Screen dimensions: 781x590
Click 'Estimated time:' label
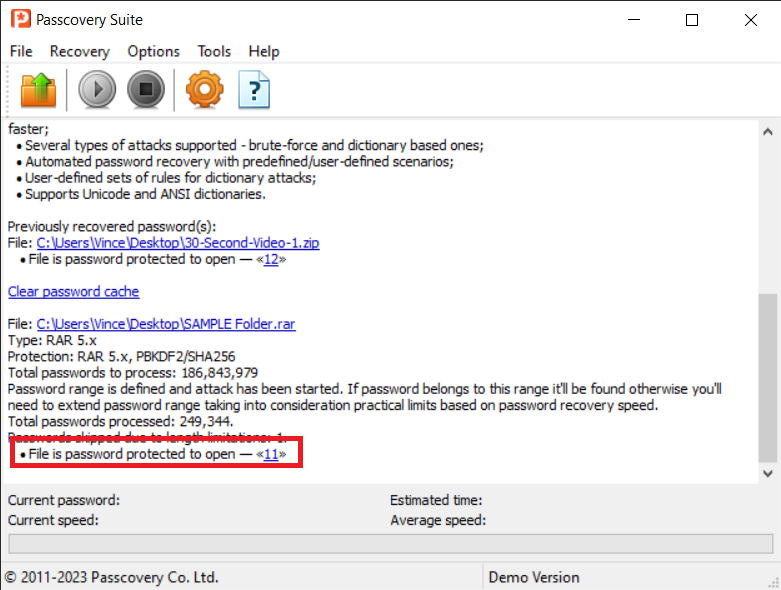click(436, 500)
